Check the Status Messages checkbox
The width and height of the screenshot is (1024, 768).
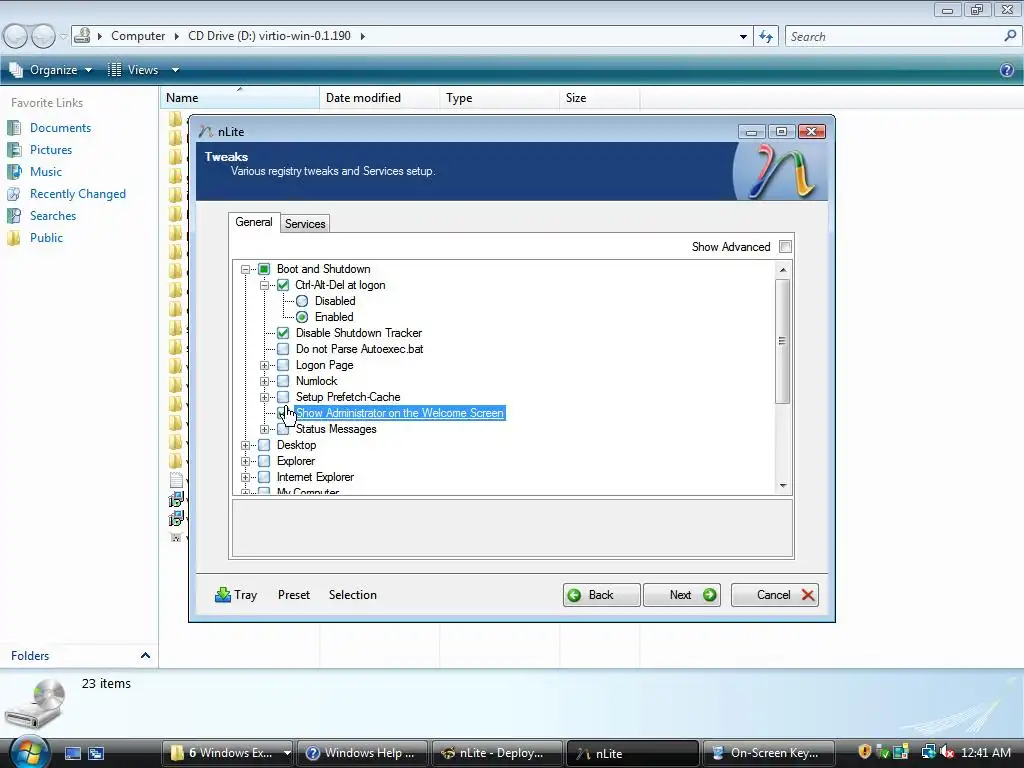[x=283, y=429]
